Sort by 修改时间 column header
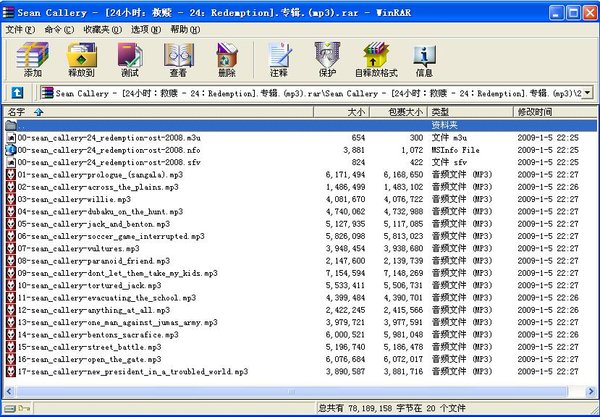Screen dimensions: 600x417 click(x=555, y=112)
